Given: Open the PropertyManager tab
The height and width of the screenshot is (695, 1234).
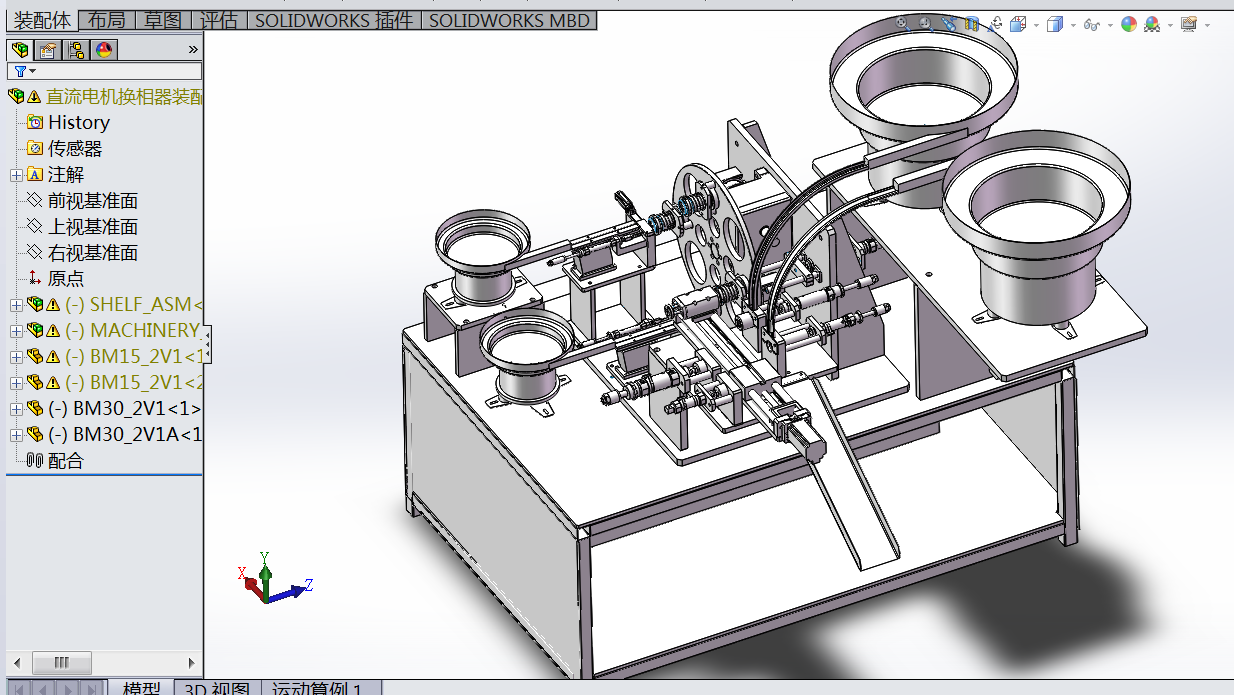Looking at the screenshot, I should (x=46, y=49).
